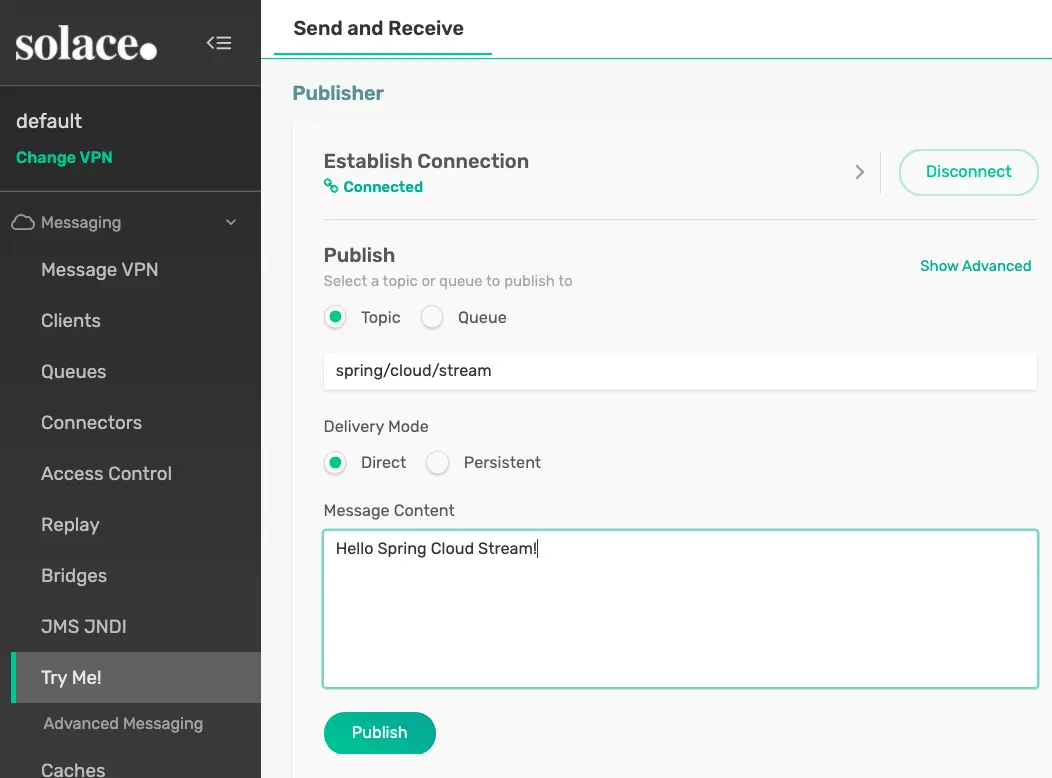The height and width of the screenshot is (778, 1052).
Task: Click the Solace logo
Action: (x=86, y=45)
